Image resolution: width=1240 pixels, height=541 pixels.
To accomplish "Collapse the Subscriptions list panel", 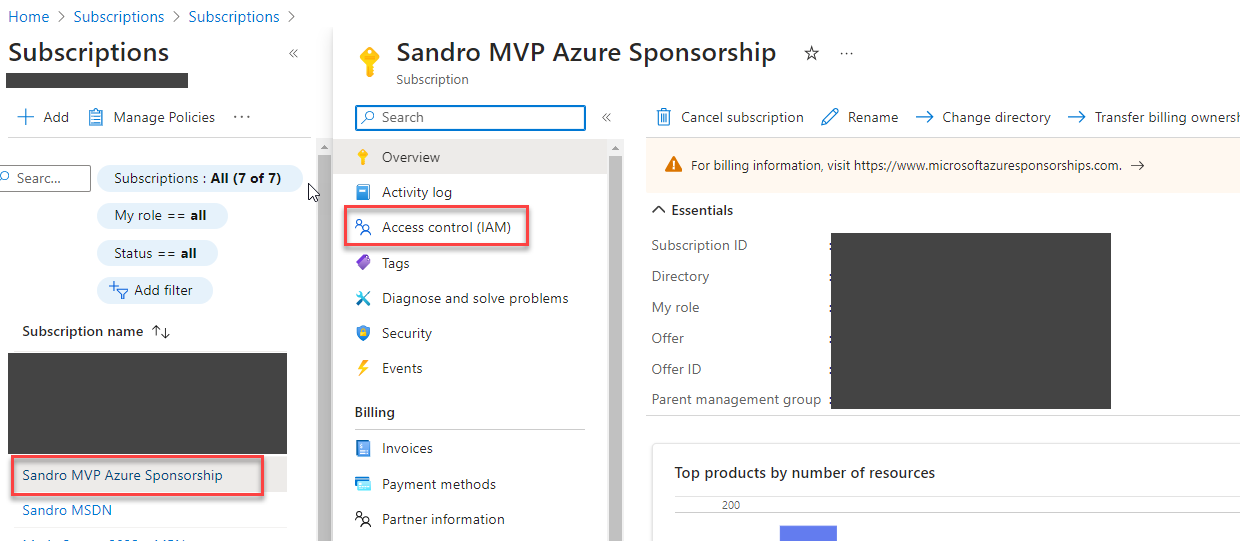I will [293, 54].
